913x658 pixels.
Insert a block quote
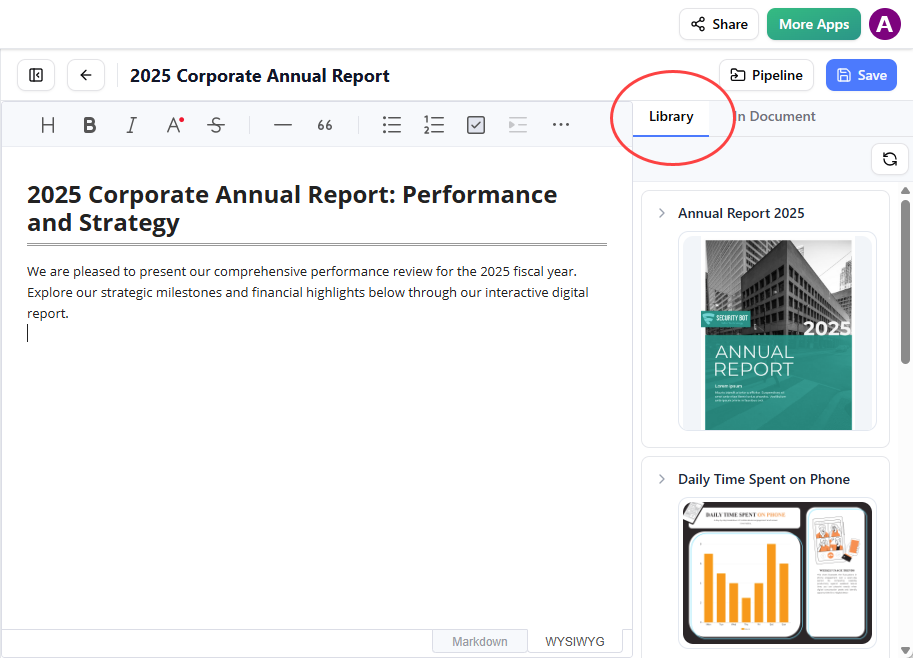(325, 125)
